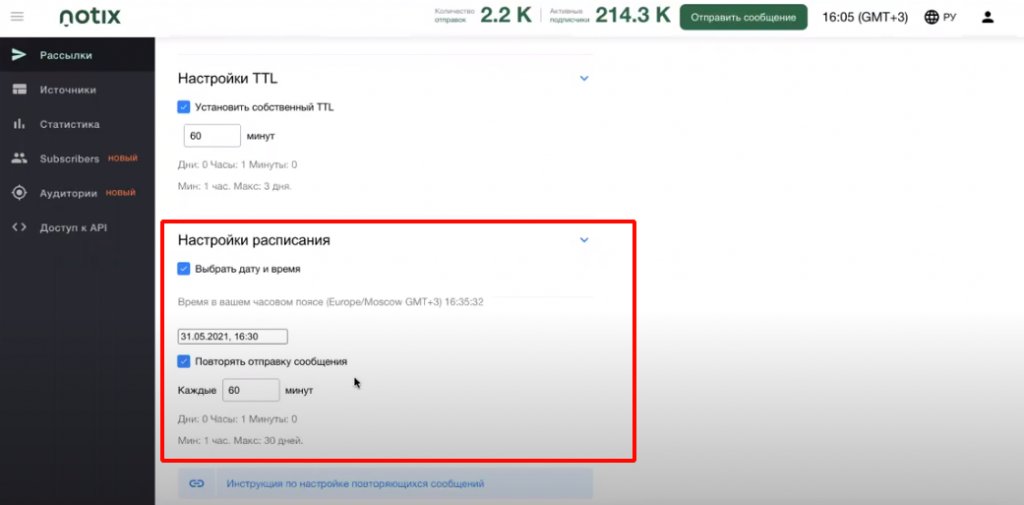Viewport: 1024px width, 505px height.
Task: Toggle Выбрать дату и время checkbox
Action: pos(183,269)
